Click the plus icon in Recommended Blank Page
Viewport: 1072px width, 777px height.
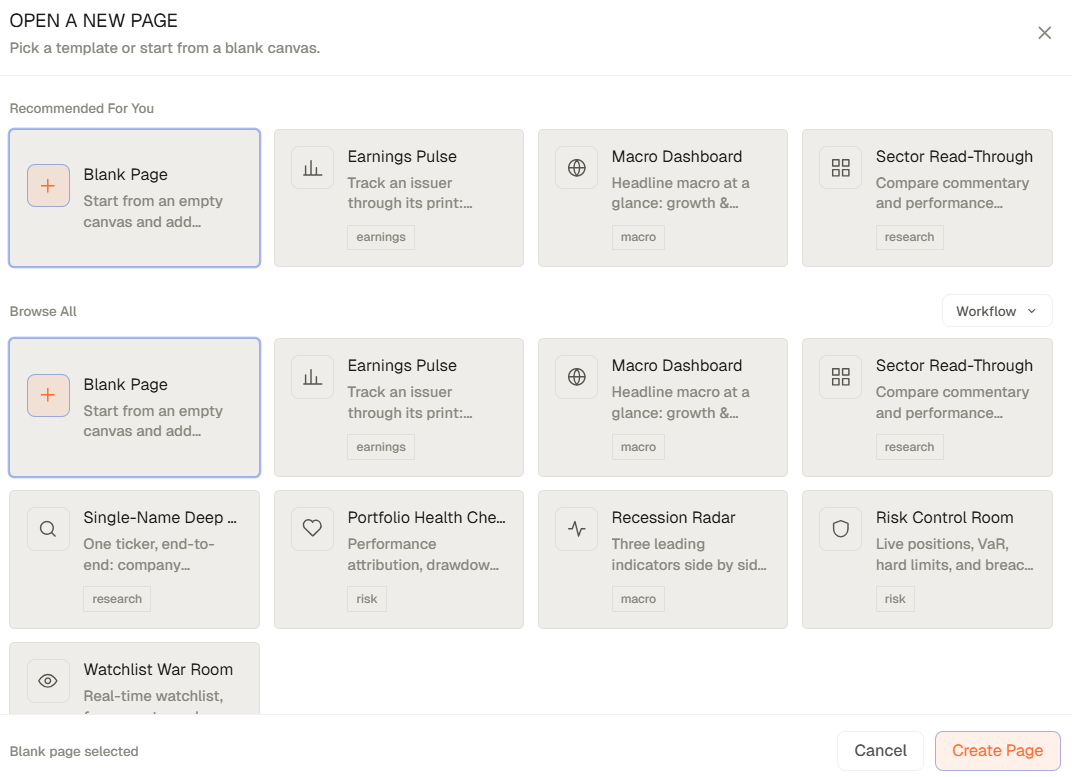pos(48,185)
